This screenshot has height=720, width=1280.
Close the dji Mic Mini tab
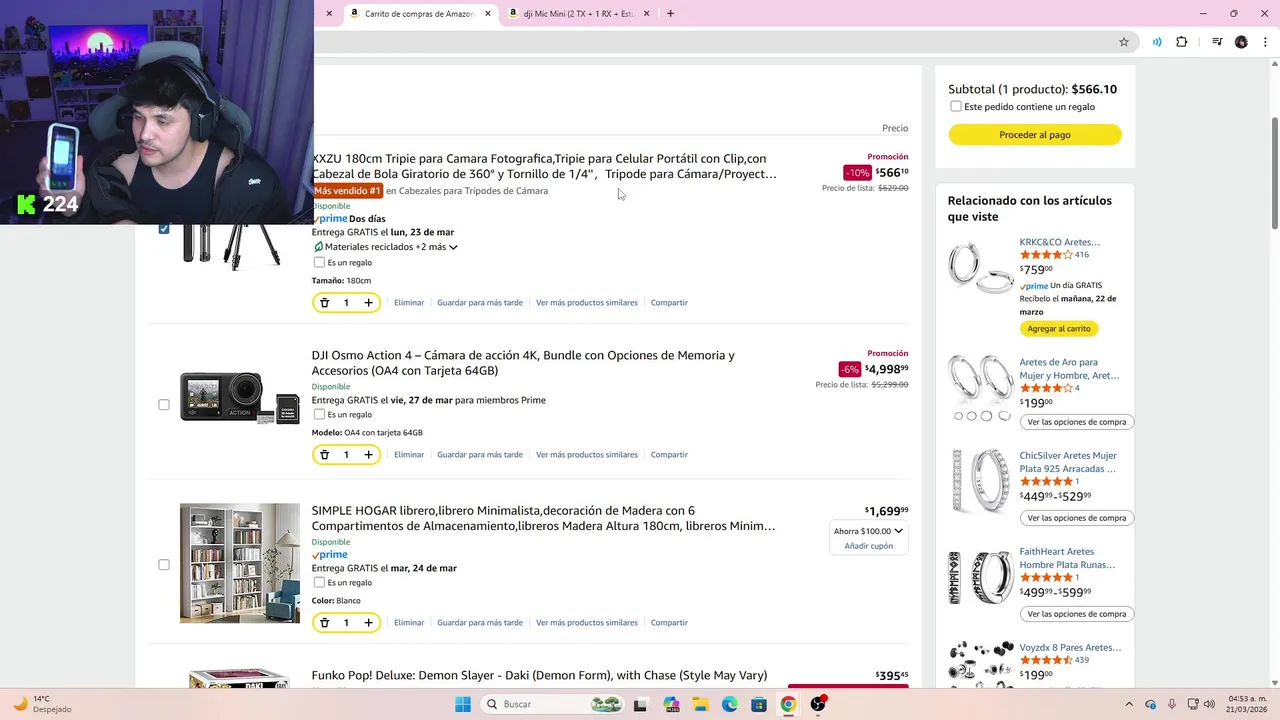click(646, 14)
